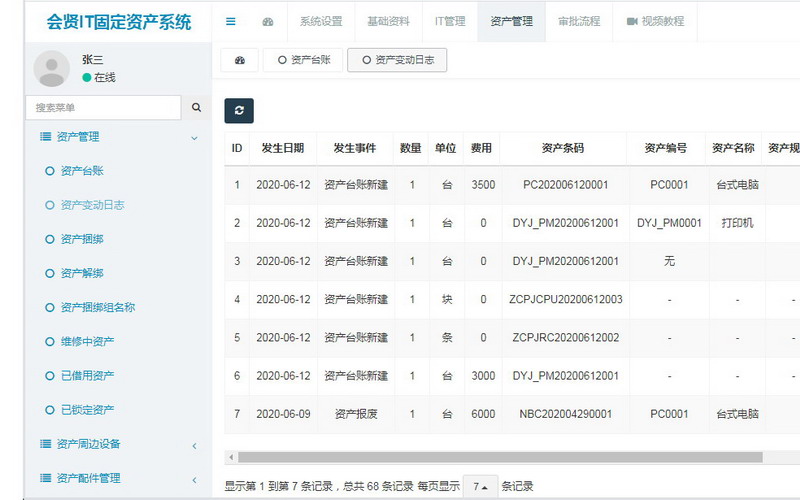Open the 审批流程 top menu
Screen dimensions: 800x500
[579, 21]
